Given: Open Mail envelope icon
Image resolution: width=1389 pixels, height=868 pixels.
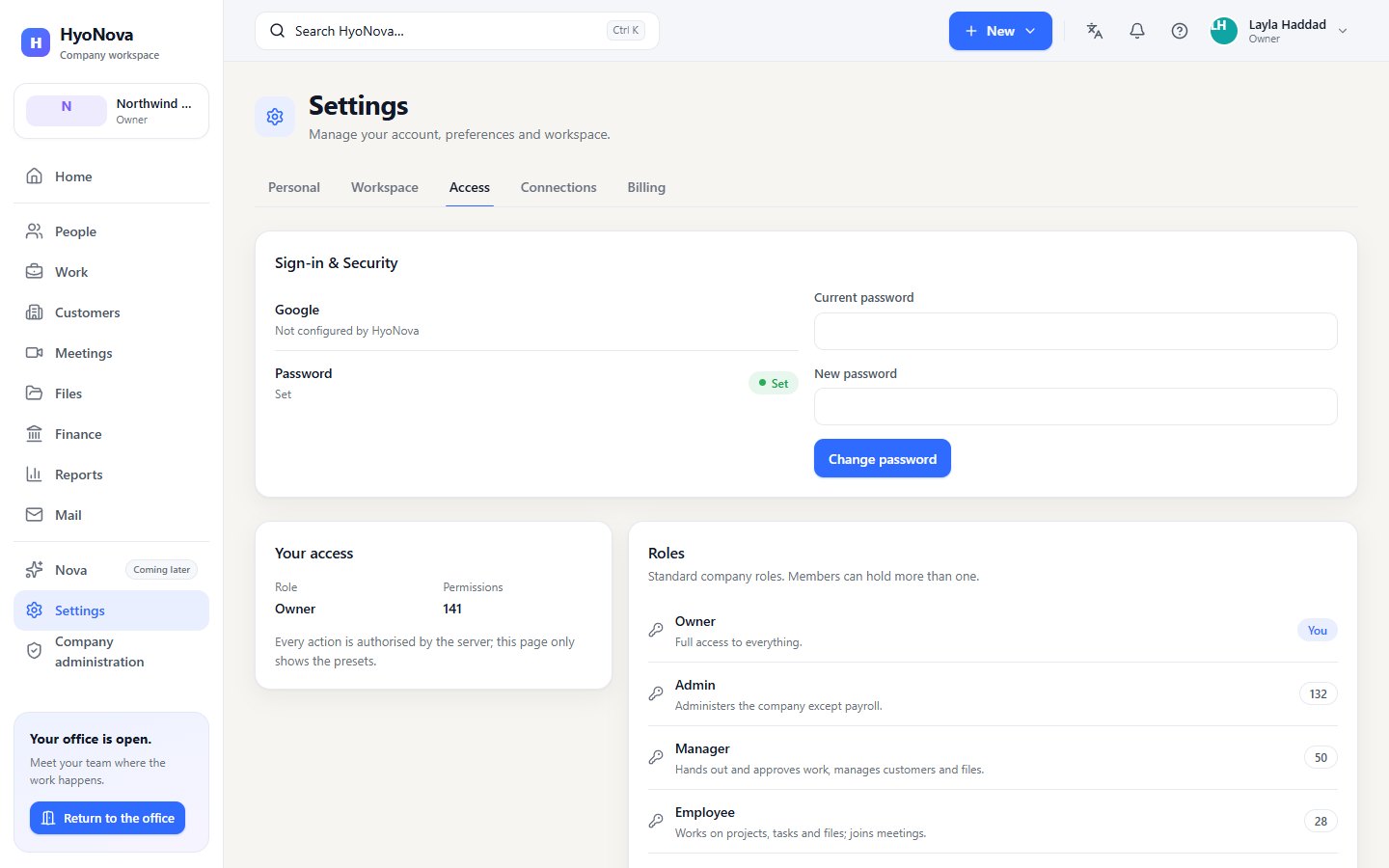Looking at the screenshot, I should [35, 515].
